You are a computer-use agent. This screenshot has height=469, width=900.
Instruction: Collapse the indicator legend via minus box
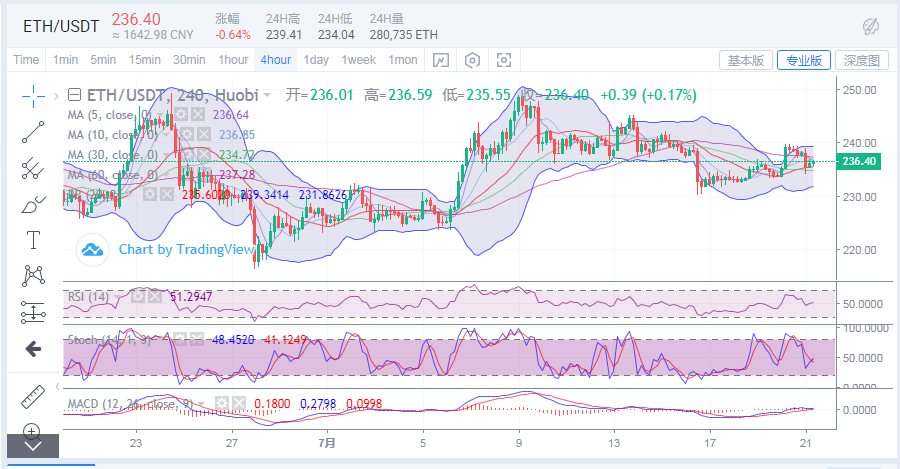74,95
